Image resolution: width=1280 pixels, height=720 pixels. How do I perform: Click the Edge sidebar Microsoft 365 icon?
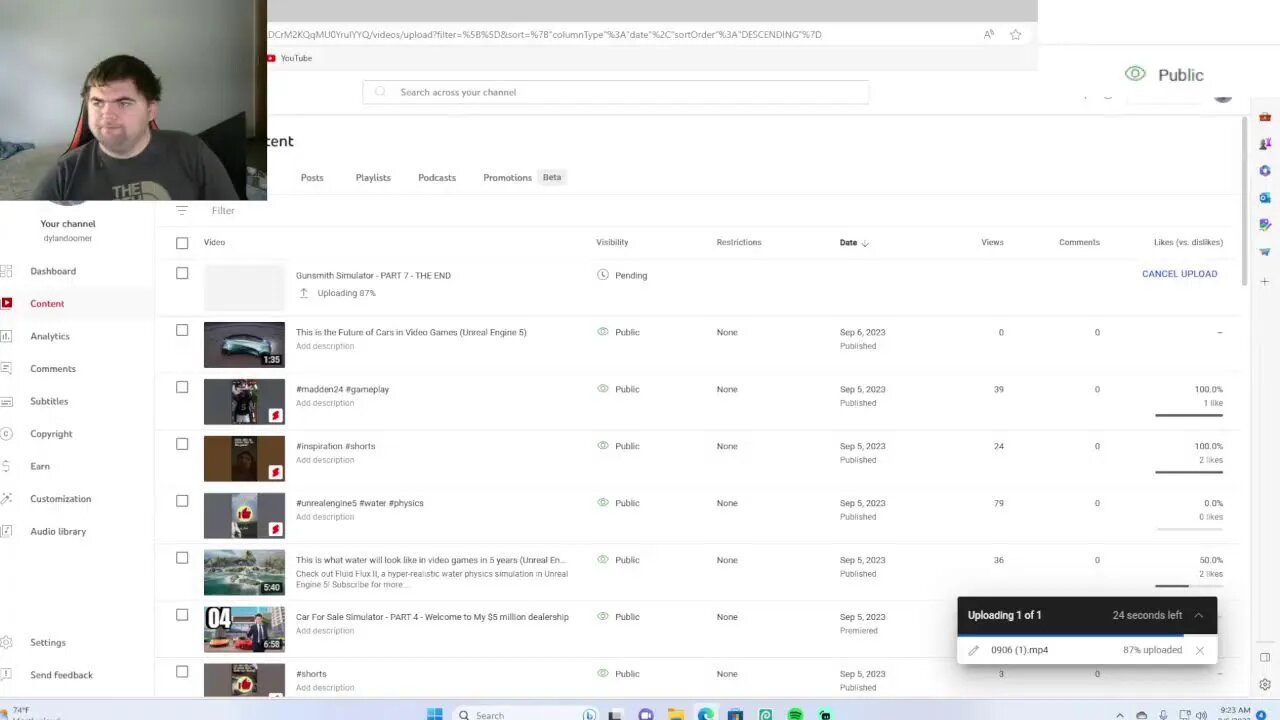point(1265,171)
